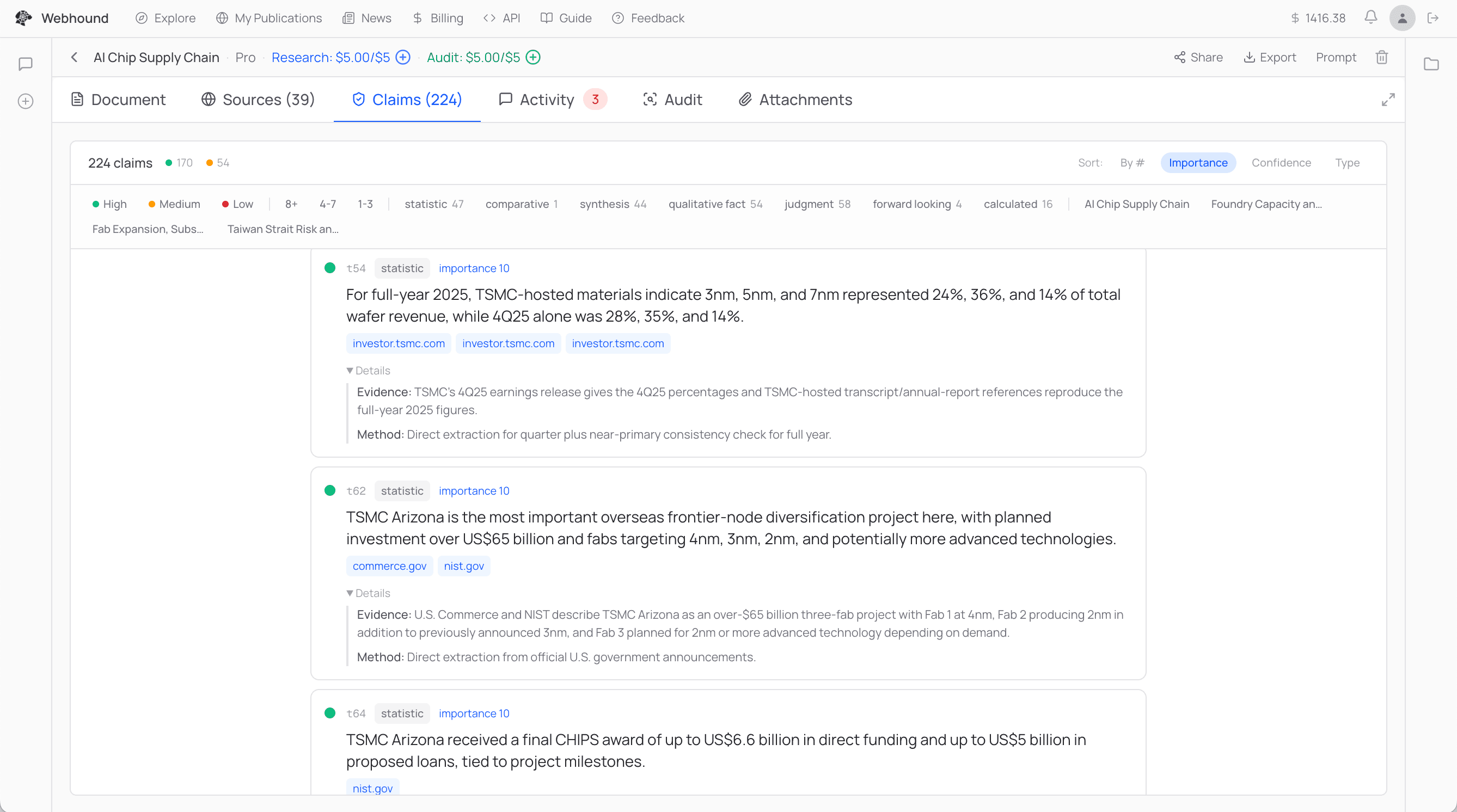1457x812 pixels.
Task: Collapse Details on claim t62
Action: tap(368, 593)
